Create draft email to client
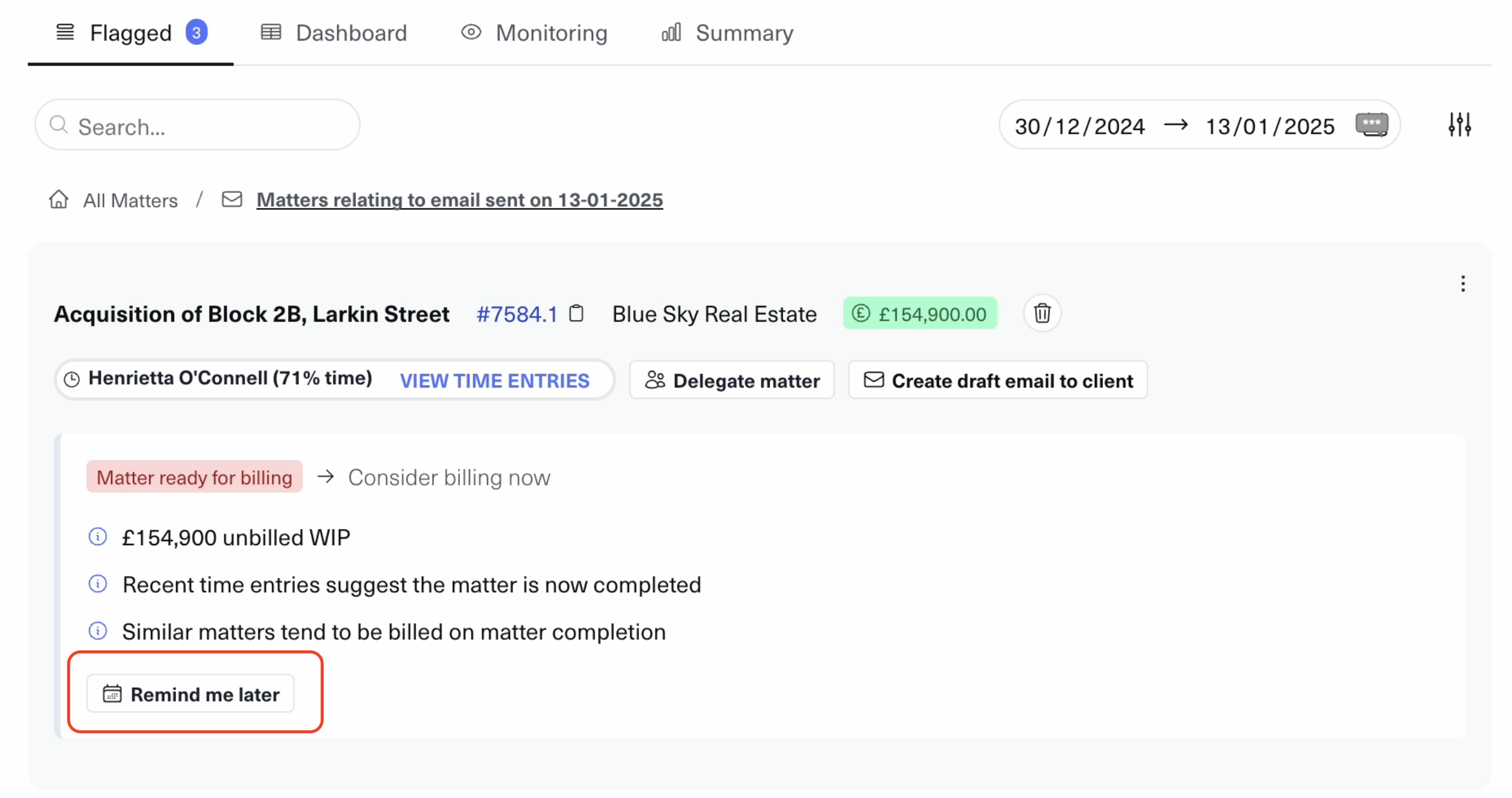 click(x=998, y=381)
